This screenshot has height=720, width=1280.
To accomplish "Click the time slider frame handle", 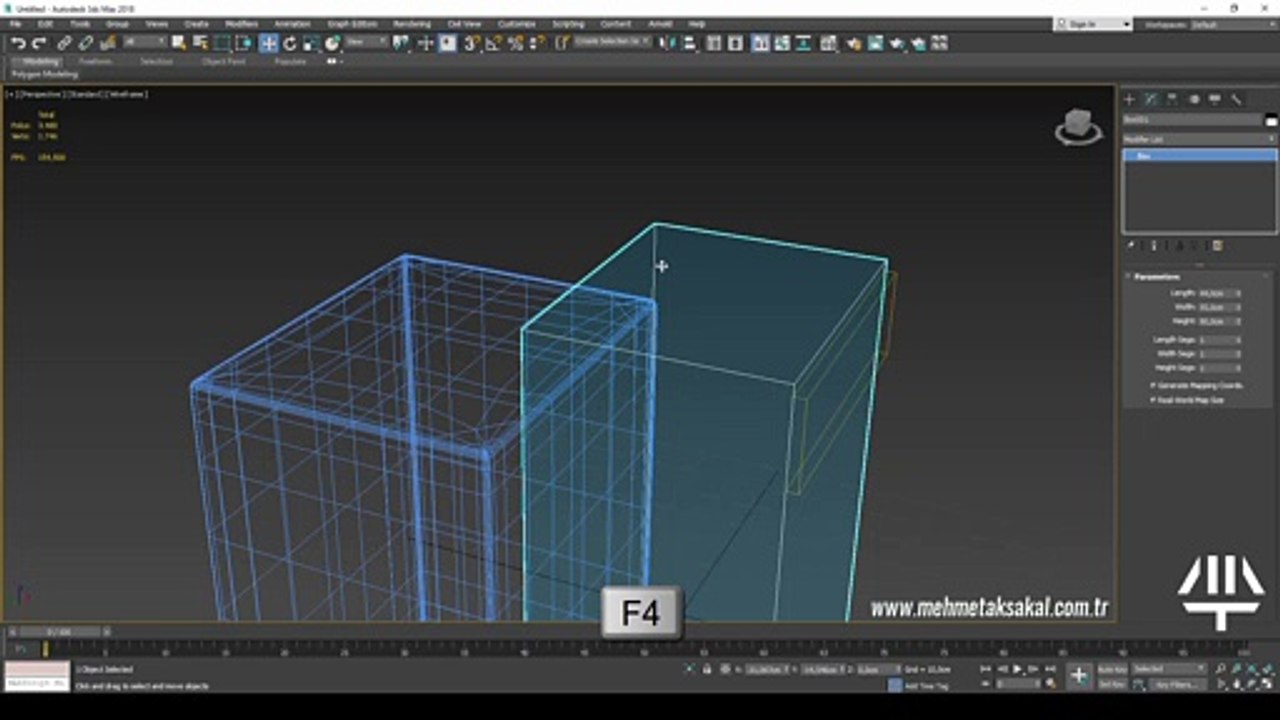I will pyautogui.click(x=60, y=631).
